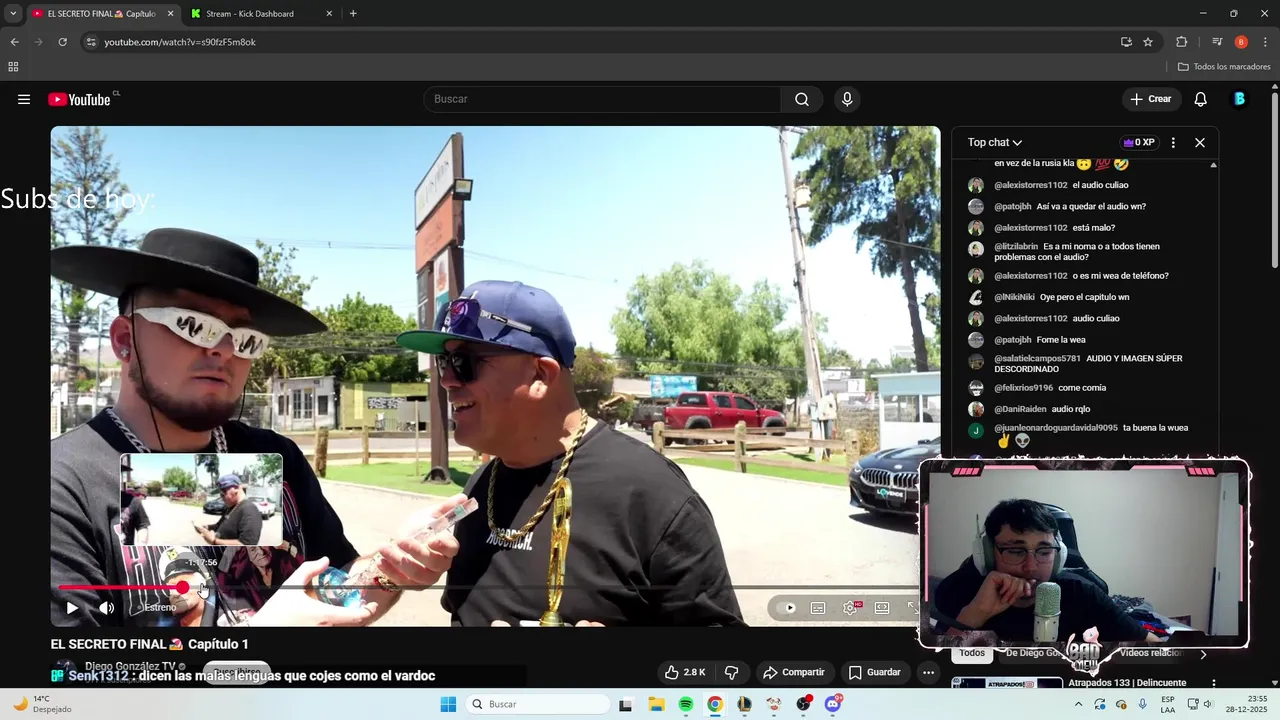
Task: Install app icon in address bar
Action: [x=1126, y=42]
